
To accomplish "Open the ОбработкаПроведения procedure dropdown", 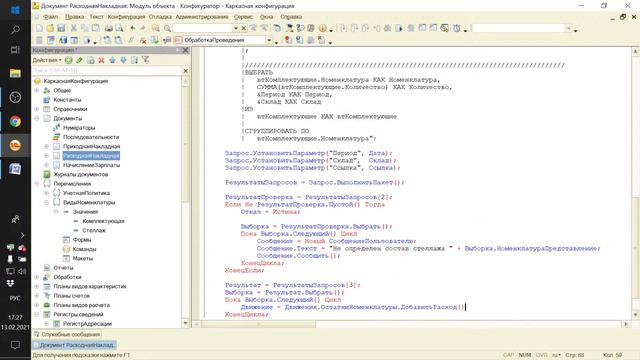I will (269, 40).
